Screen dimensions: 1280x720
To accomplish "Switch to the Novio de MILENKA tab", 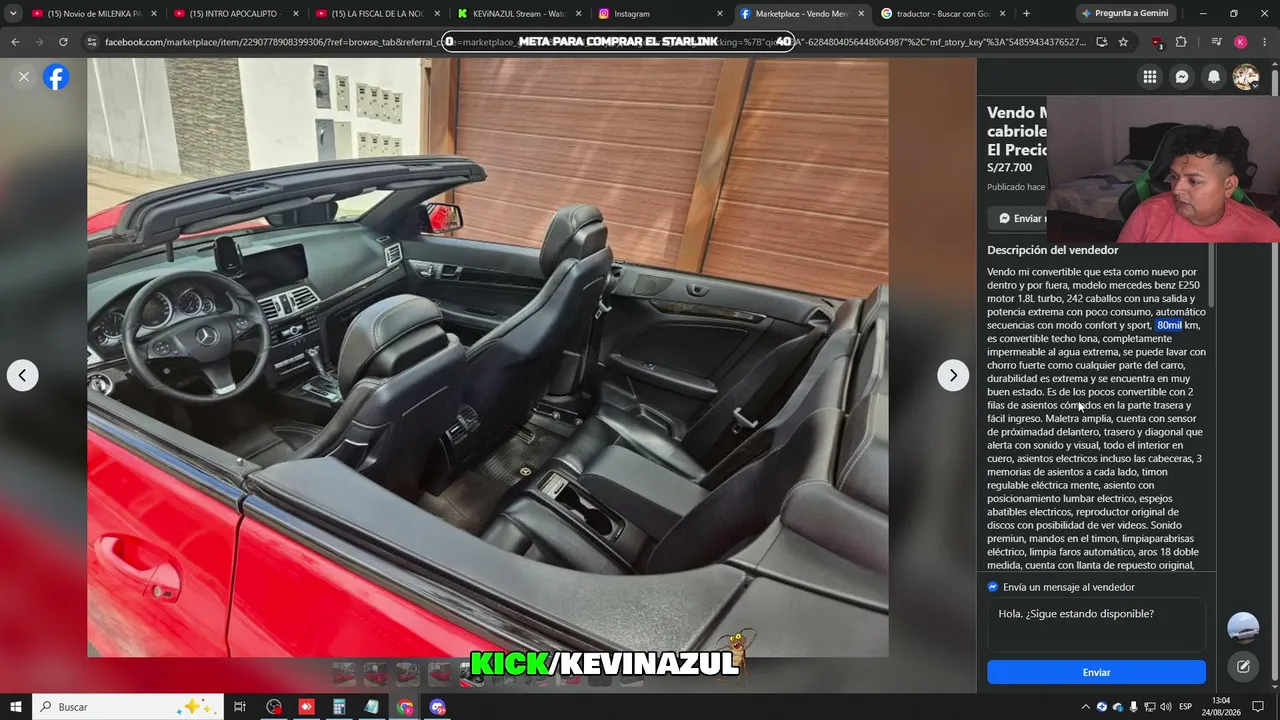I will point(93,14).
